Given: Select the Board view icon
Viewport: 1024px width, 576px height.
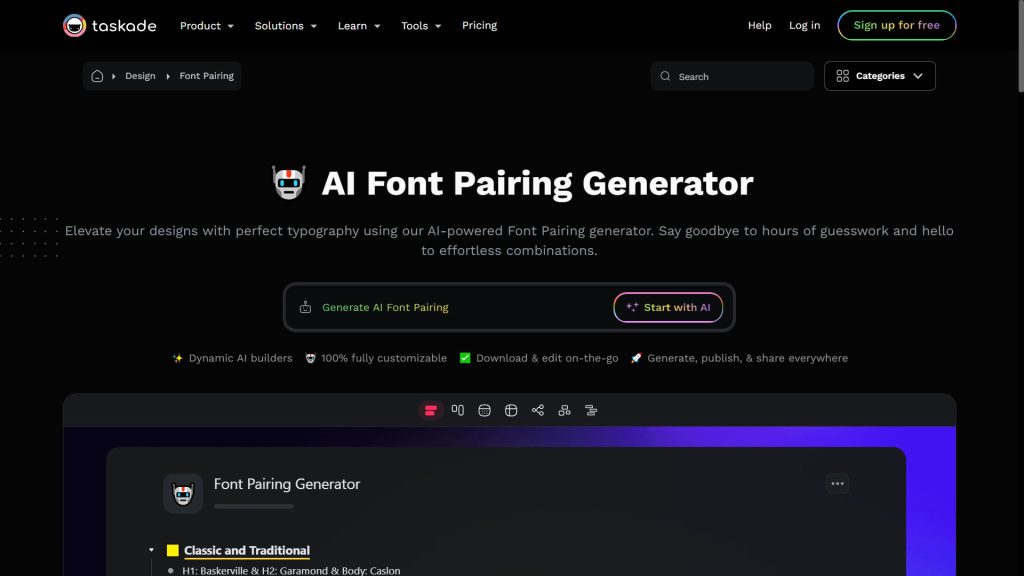Looking at the screenshot, I should tap(457, 410).
